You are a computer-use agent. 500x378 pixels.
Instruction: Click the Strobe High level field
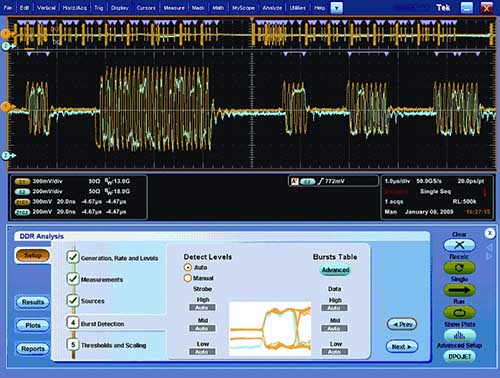click(x=202, y=308)
